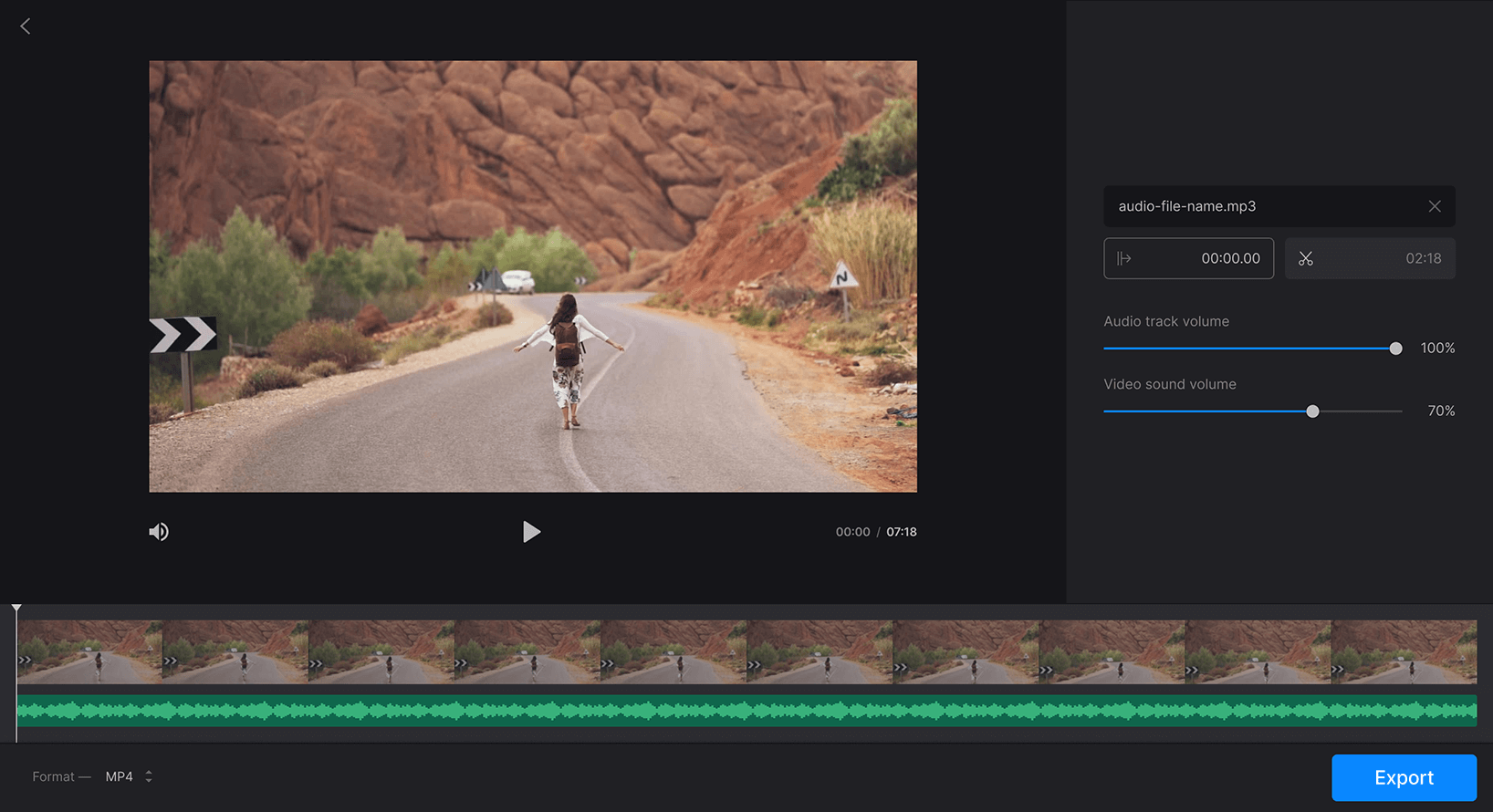Click the Audio track volume slider handle
The image size is (1493, 812).
pyautogui.click(x=1395, y=349)
